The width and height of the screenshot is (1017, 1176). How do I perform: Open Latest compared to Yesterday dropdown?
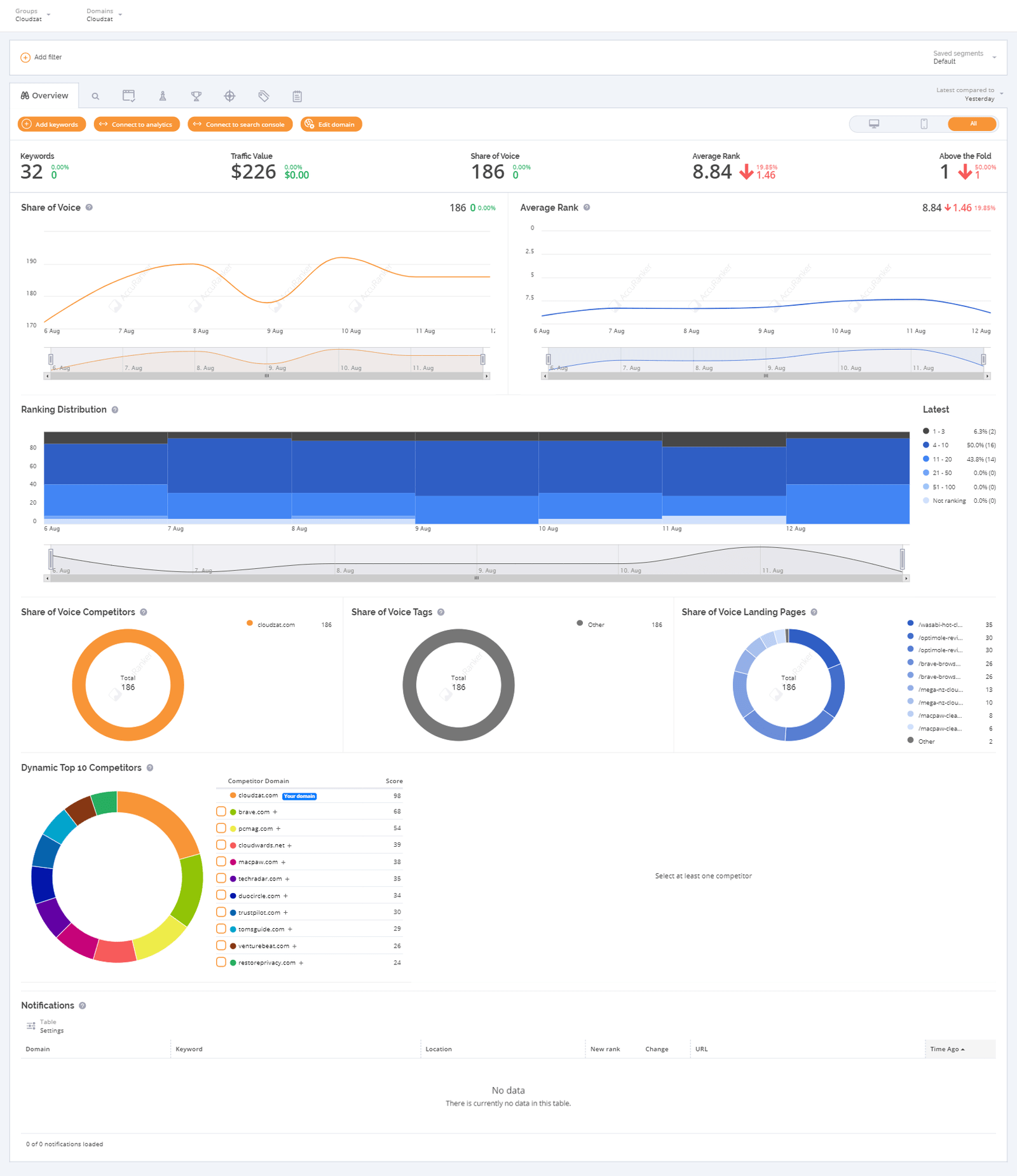(x=969, y=94)
